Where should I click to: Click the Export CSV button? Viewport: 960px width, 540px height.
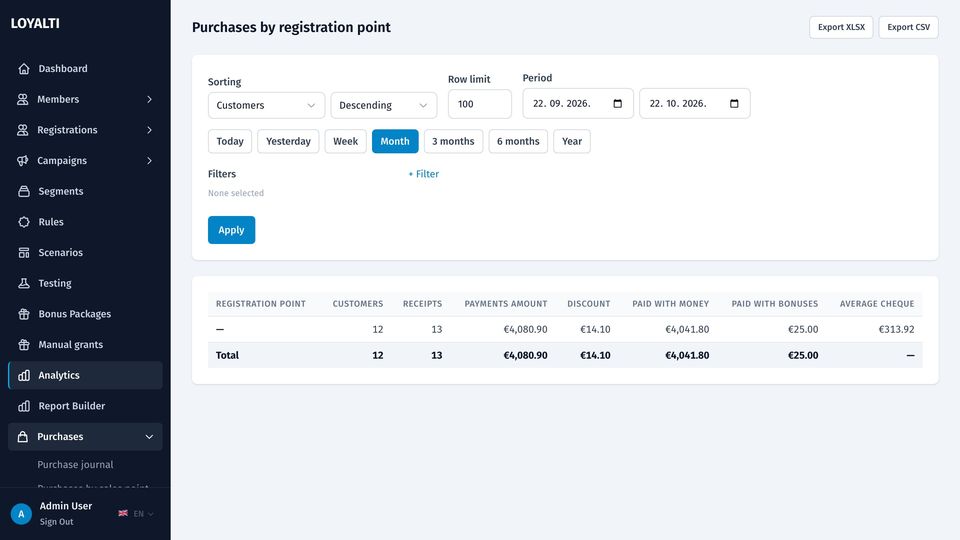coord(909,27)
